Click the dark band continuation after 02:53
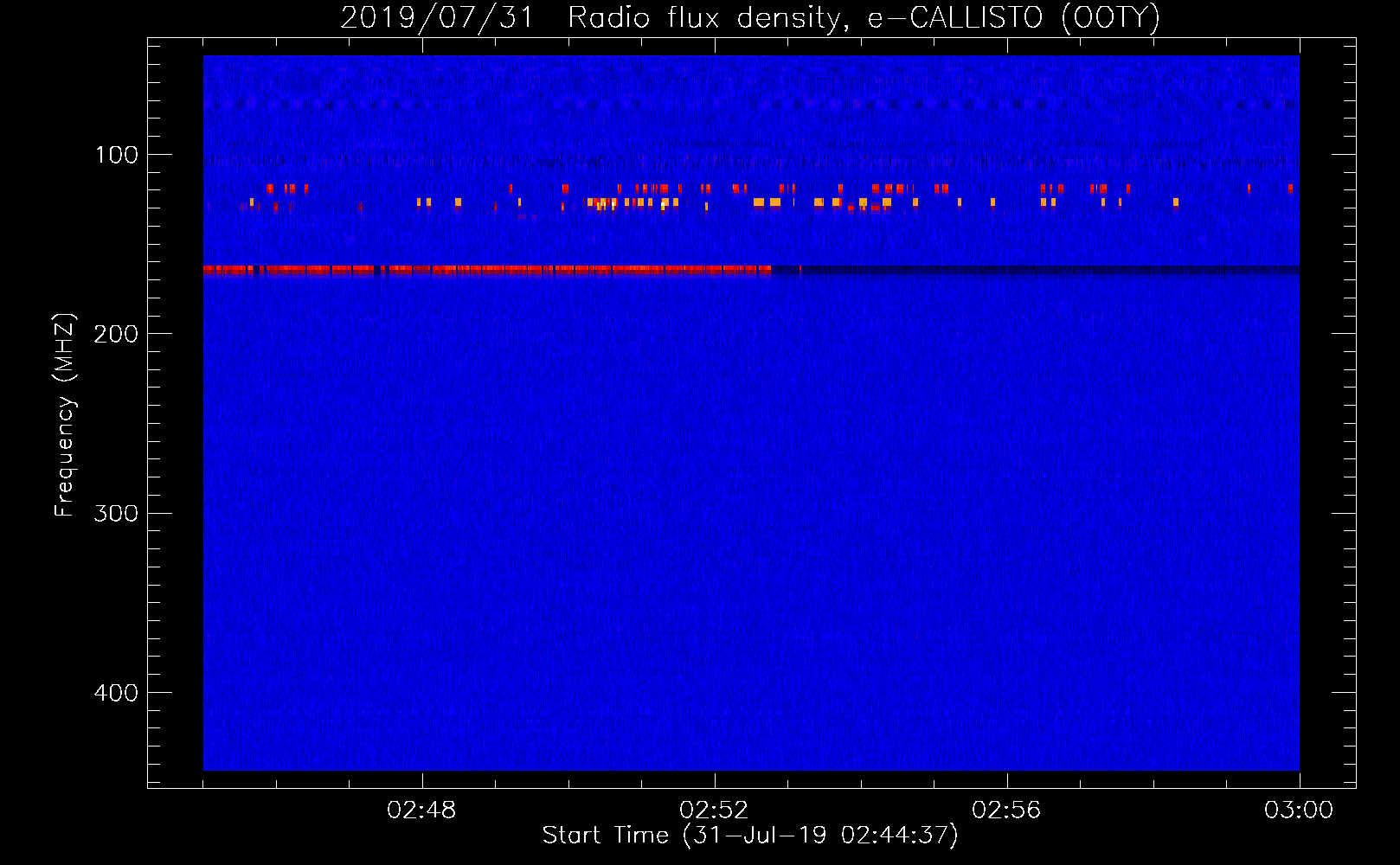Viewport: 1400px width, 865px height. click(1036, 270)
